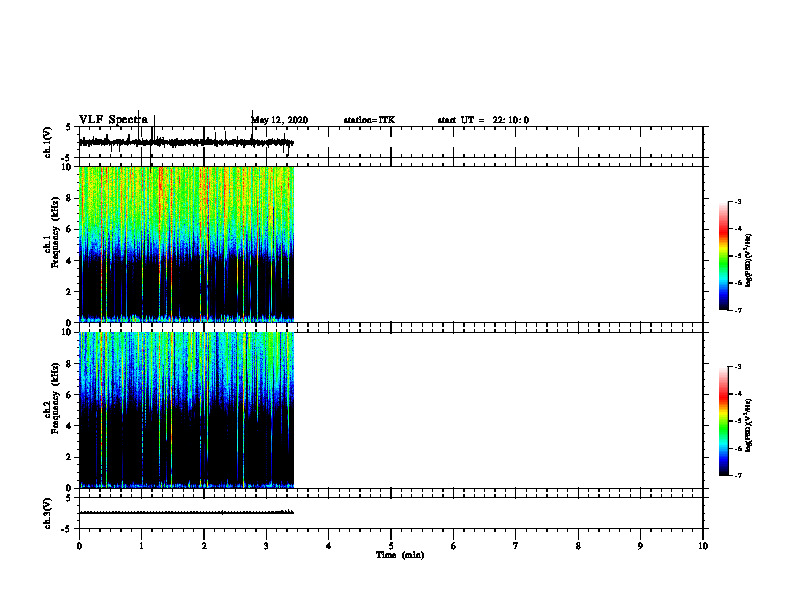792x612 pixels.
Task: Click the "5" tick of ch.1(V) axis
Action: pyautogui.click(x=69, y=127)
